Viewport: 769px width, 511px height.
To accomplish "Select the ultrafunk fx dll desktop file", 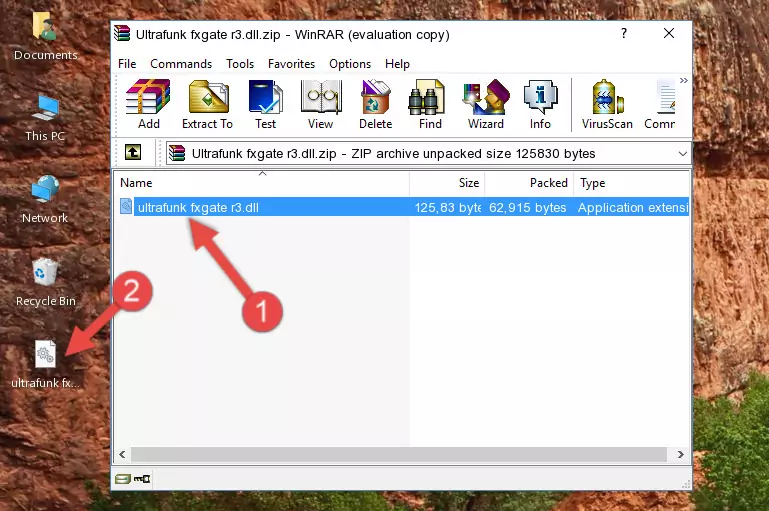I will coord(45,364).
